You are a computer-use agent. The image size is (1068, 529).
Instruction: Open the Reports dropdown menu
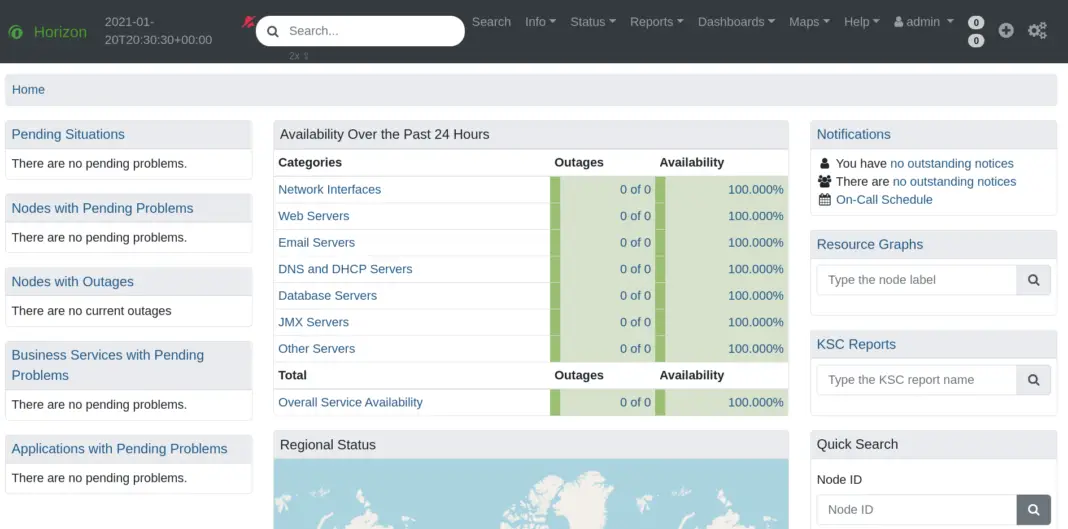(656, 22)
